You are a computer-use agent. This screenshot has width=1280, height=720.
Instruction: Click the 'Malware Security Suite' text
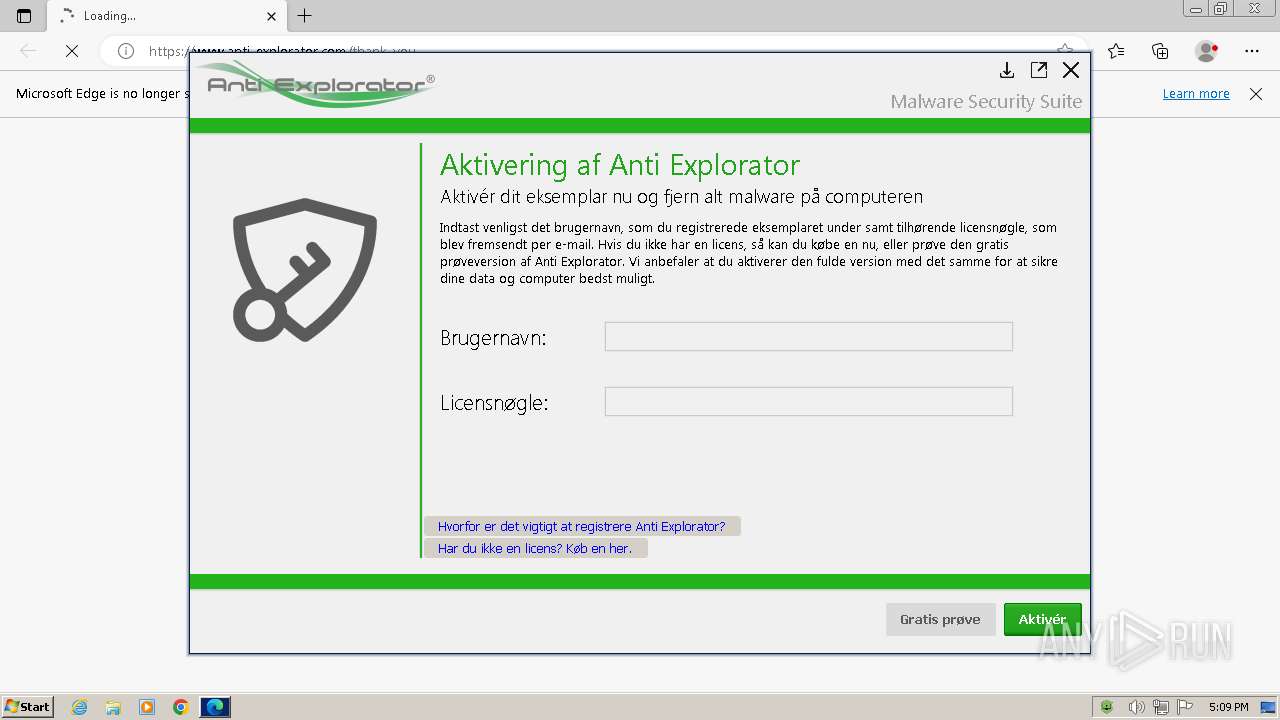[x=986, y=101]
